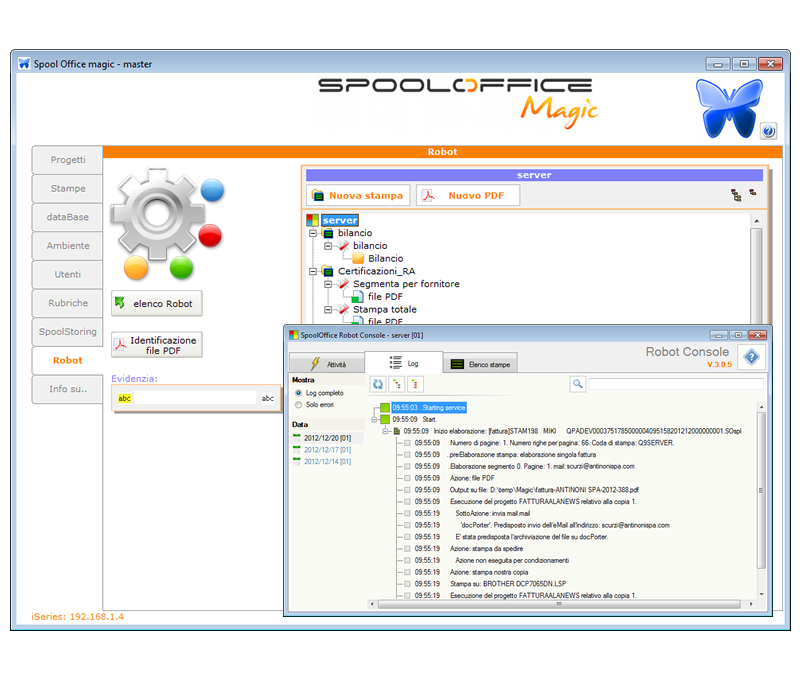Collapse the nested bilancio action node
This screenshot has height=680, width=800.
point(328,246)
